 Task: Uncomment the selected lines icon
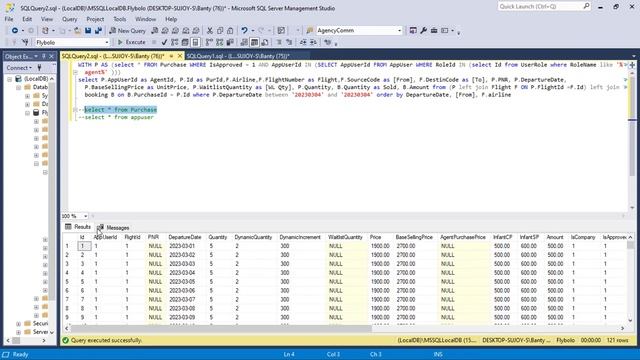pos(289,42)
